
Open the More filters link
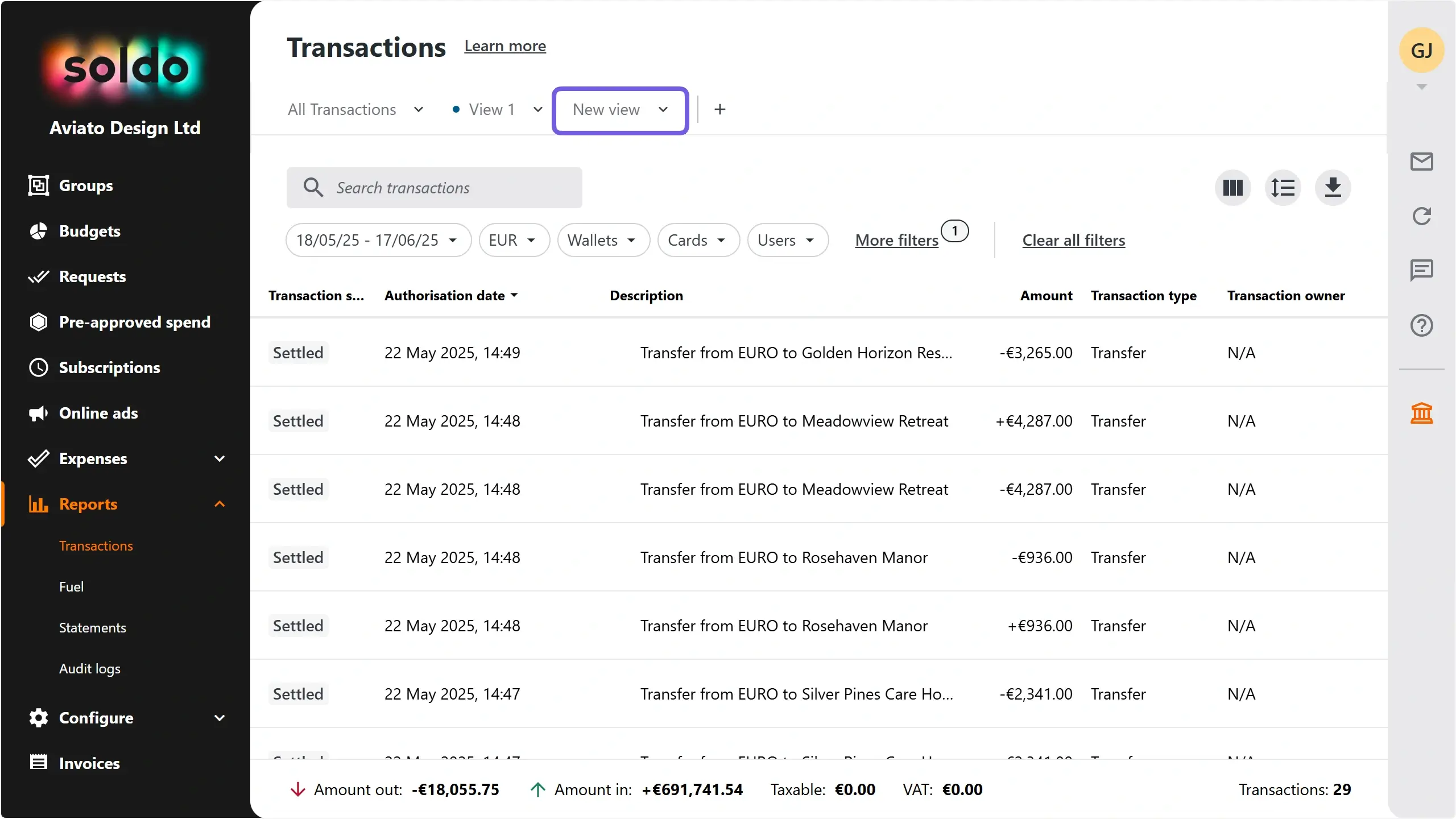(x=896, y=240)
